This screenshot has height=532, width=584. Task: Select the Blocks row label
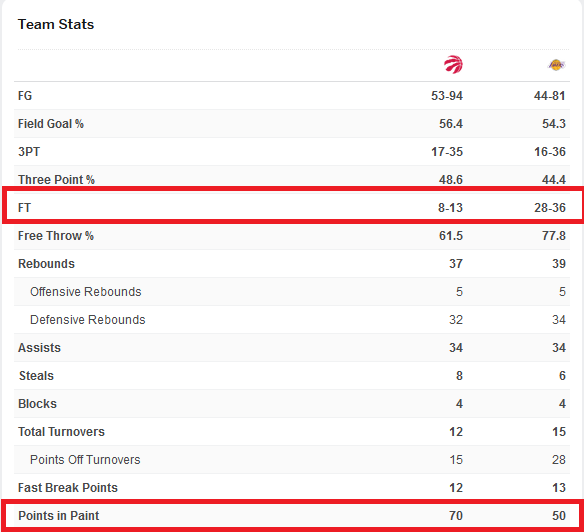coord(37,403)
